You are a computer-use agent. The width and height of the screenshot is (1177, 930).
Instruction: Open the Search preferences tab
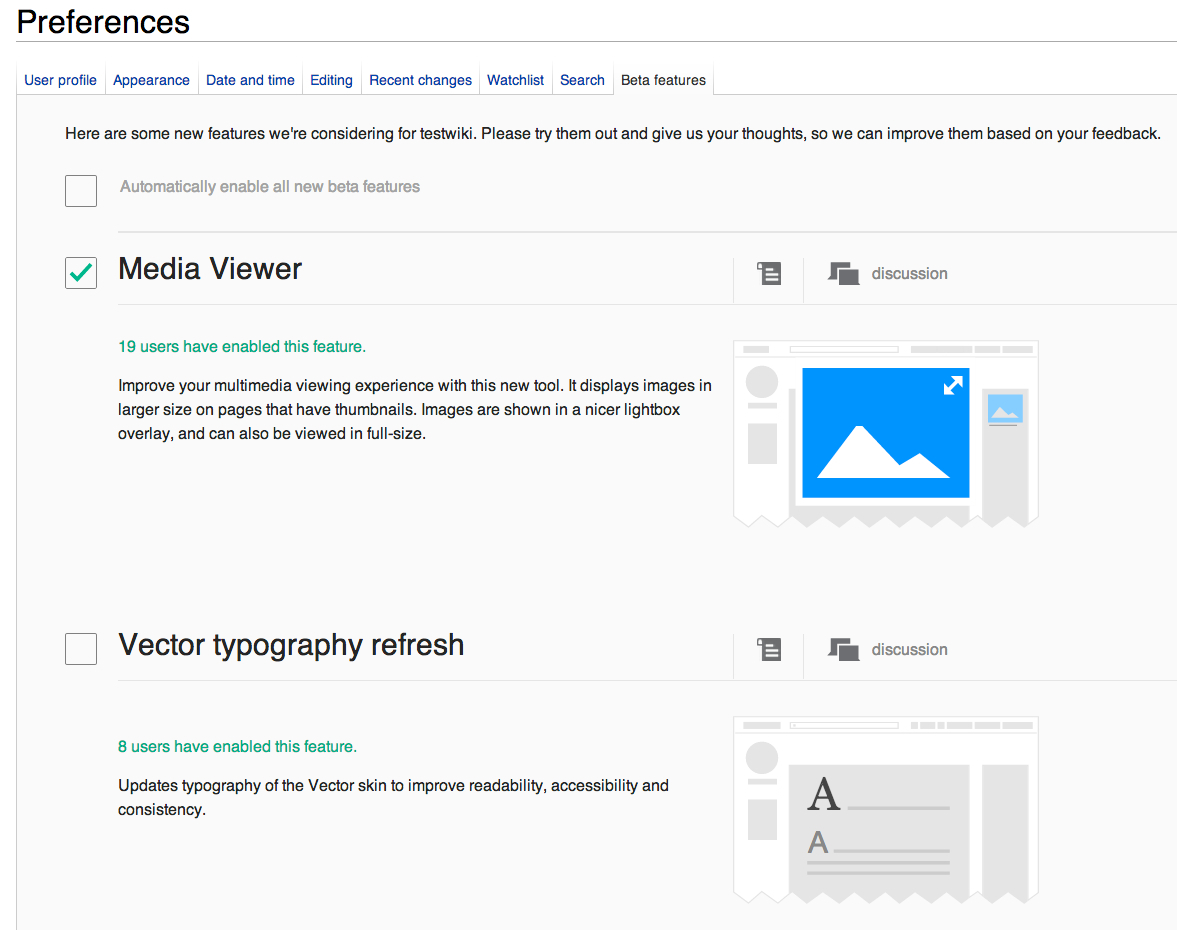point(582,80)
